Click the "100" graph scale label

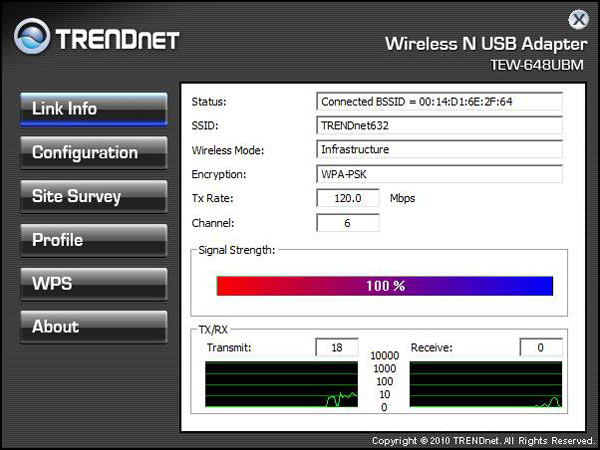pyautogui.click(x=385, y=382)
